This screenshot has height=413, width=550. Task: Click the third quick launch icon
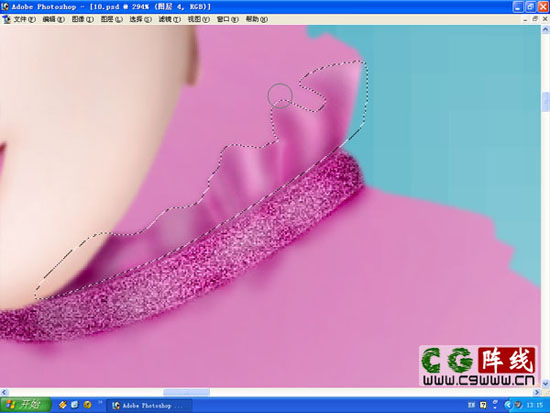pos(87,405)
